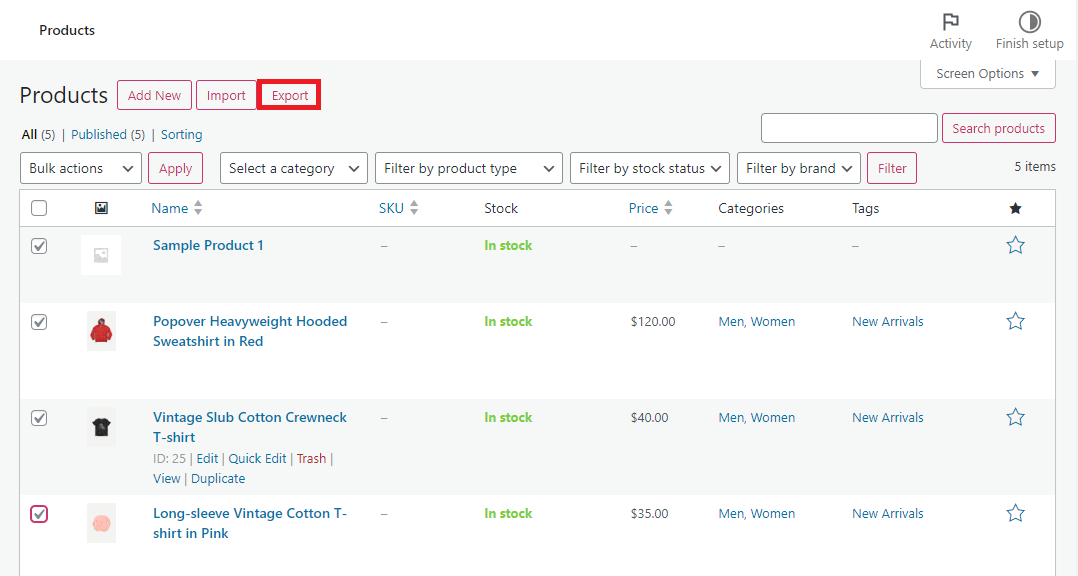The image size is (1078, 576).
Task: Open the Sample Product 1 link
Action: point(208,245)
